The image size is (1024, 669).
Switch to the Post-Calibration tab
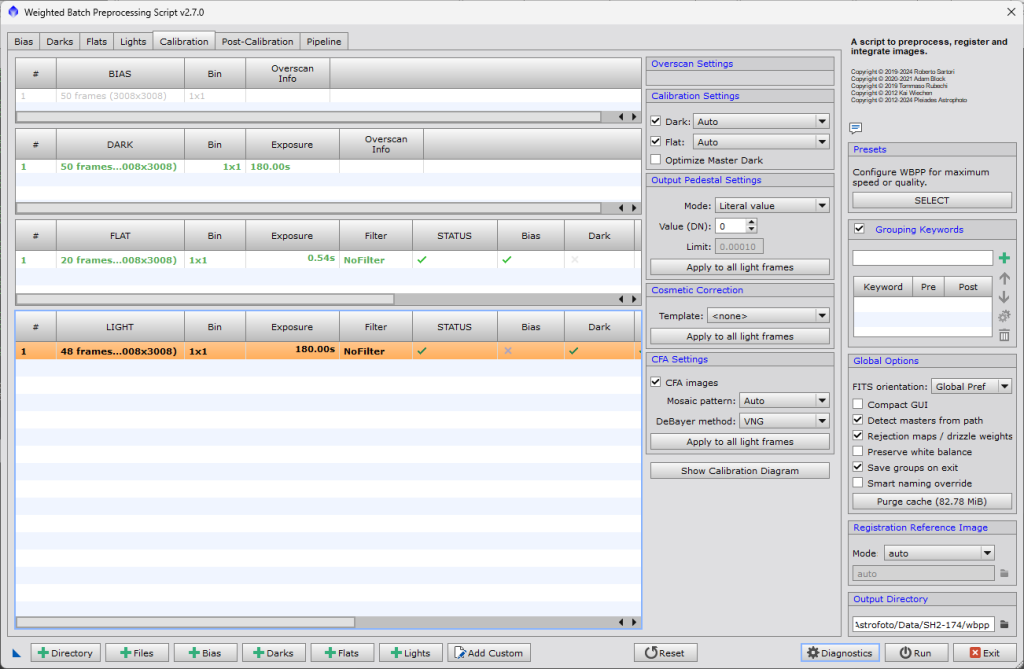coord(257,41)
